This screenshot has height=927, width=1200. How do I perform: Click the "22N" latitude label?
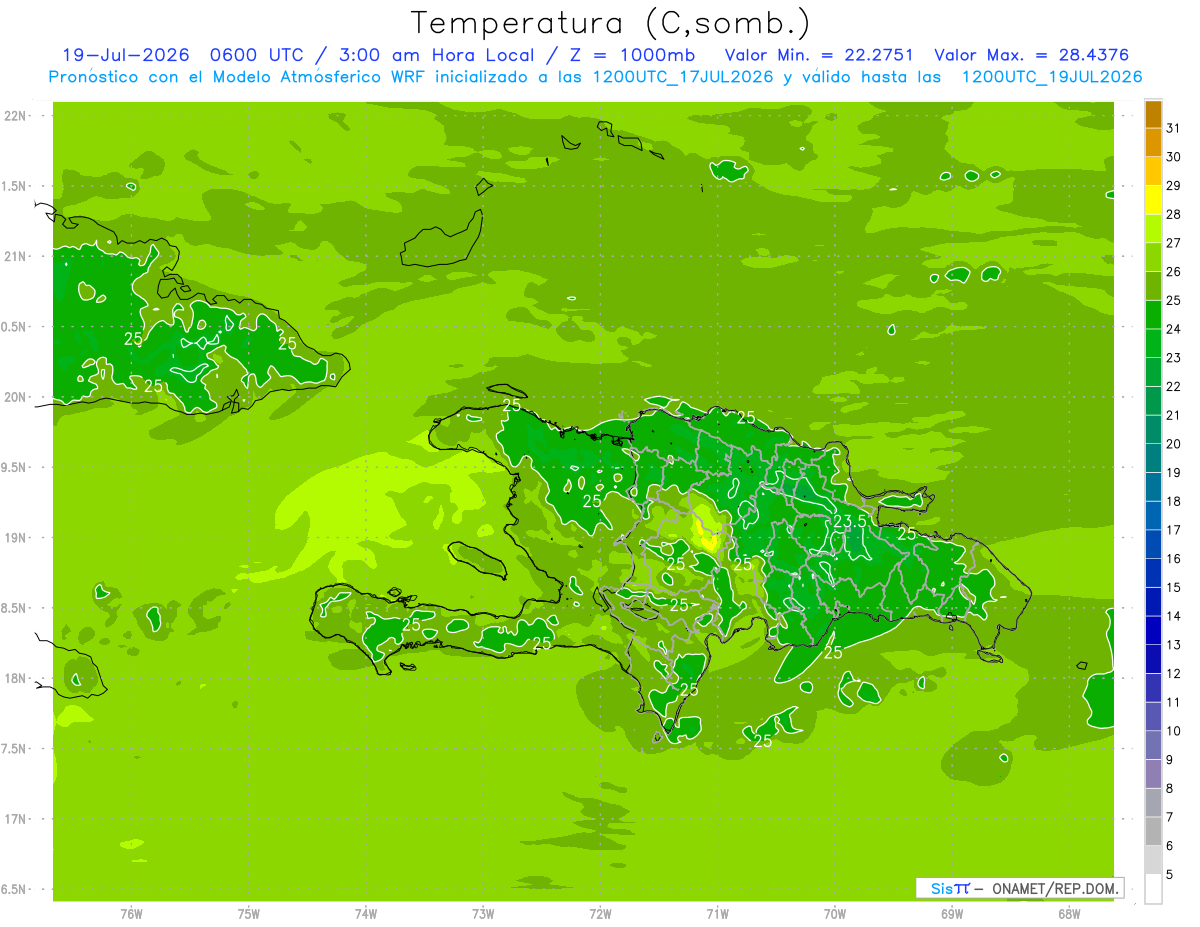pyautogui.click(x=16, y=116)
